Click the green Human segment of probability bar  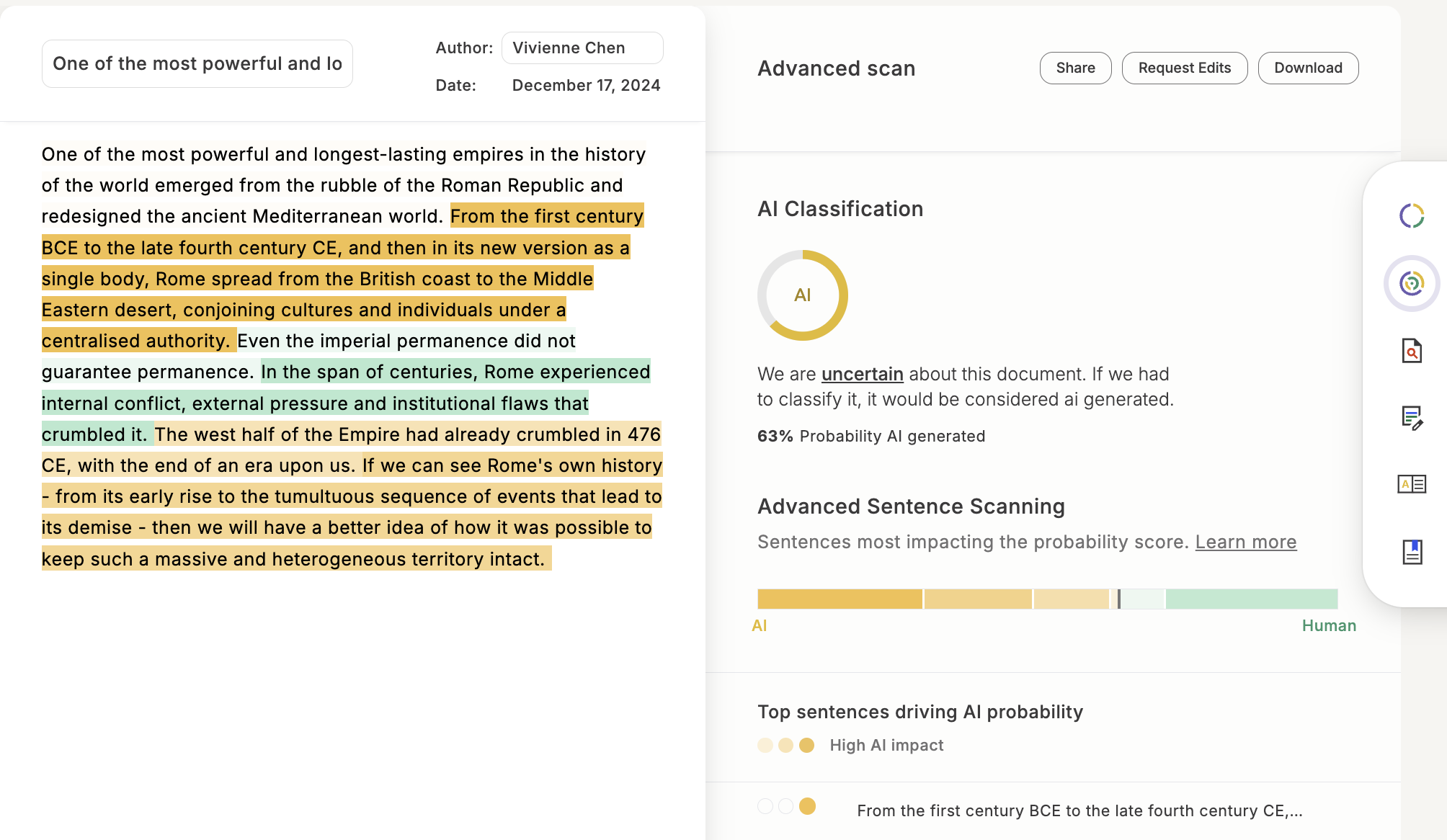[1251, 599]
